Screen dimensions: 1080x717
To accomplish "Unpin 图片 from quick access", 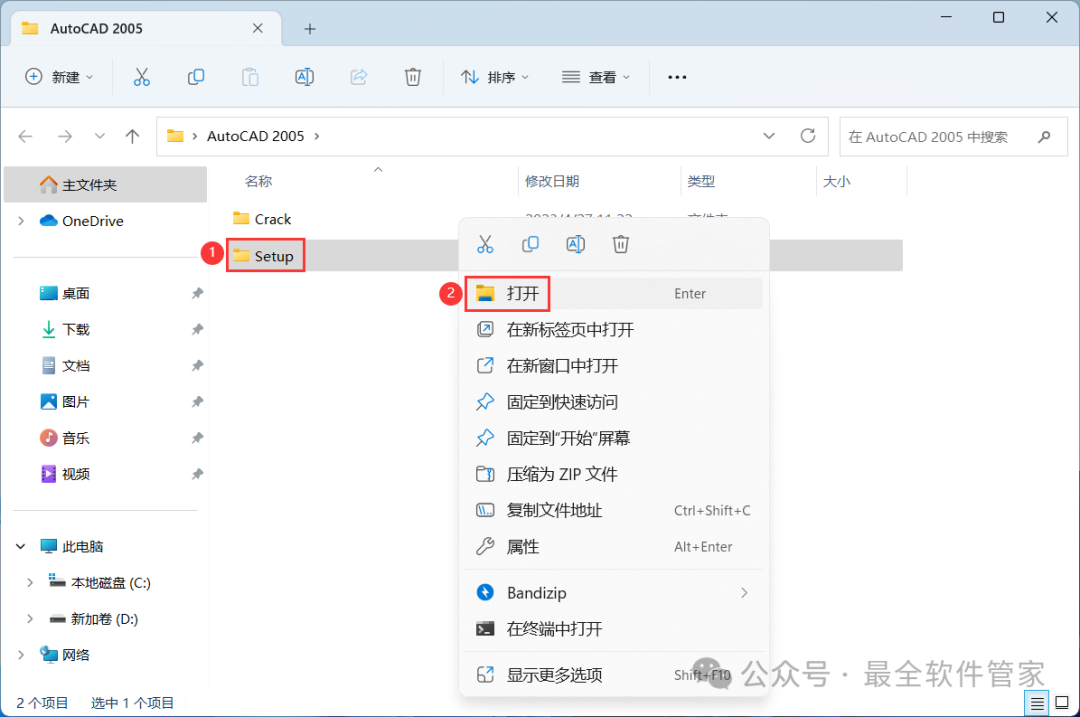I will (x=198, y=402).
